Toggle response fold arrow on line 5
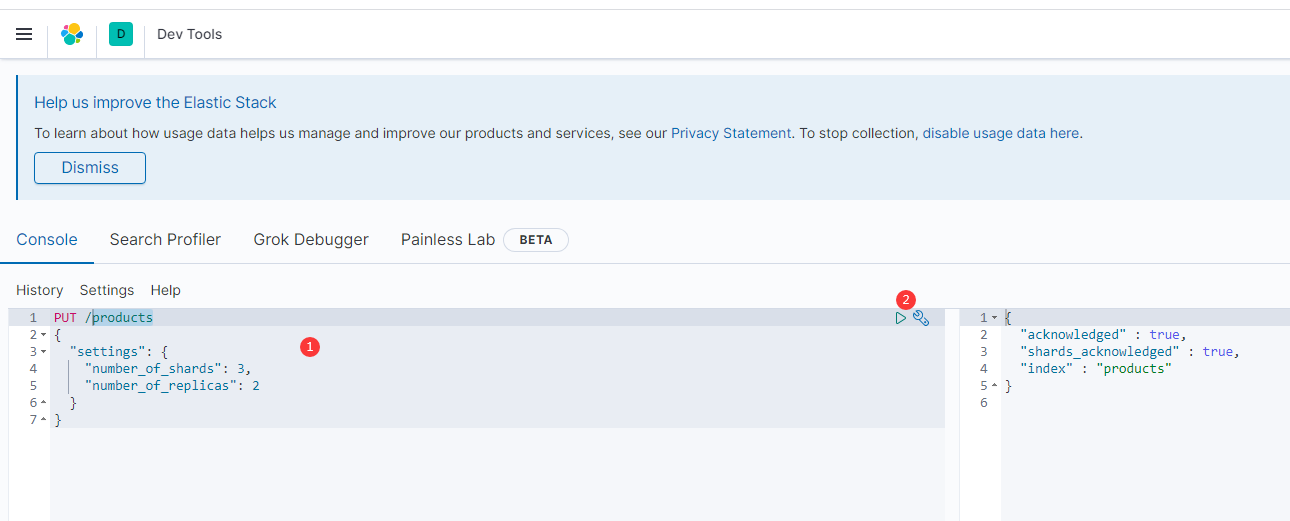This screenshot has width=1290, height=521. tap(994, 386)
